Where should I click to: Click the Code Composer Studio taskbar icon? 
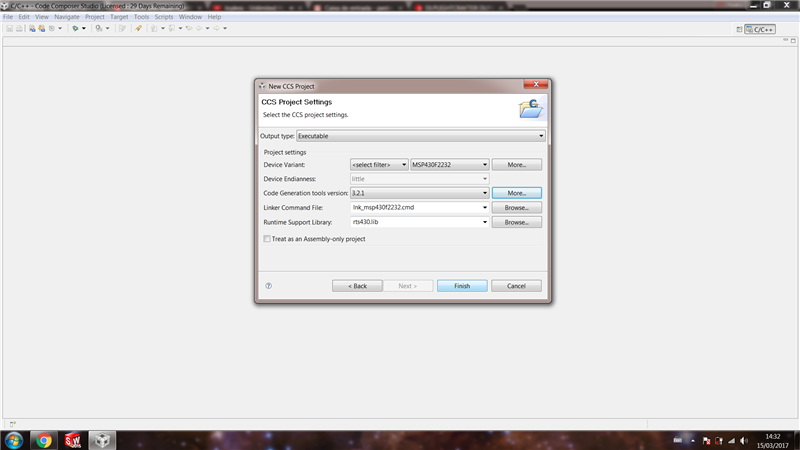point(102,440)
